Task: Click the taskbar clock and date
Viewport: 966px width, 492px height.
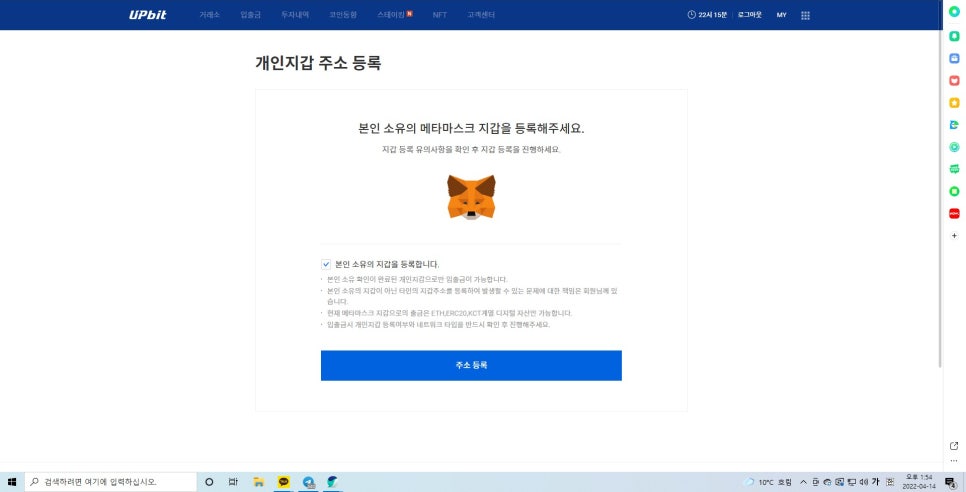Action: point(917,482)
